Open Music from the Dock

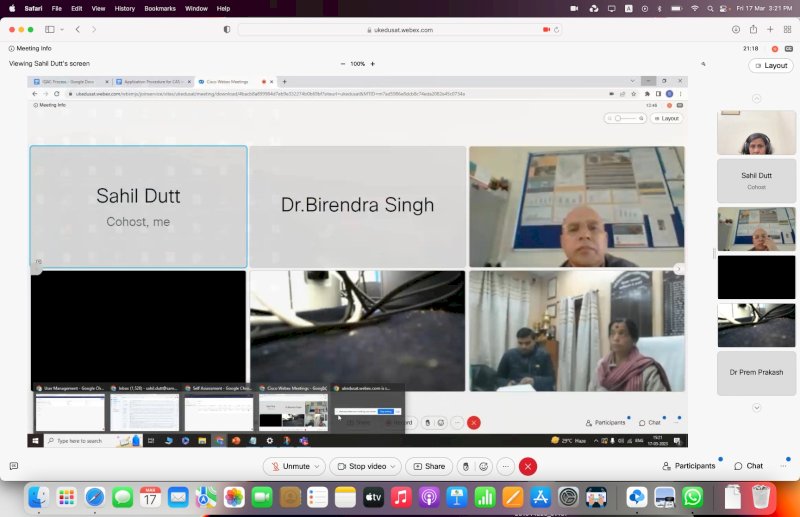tap(401, 497)
